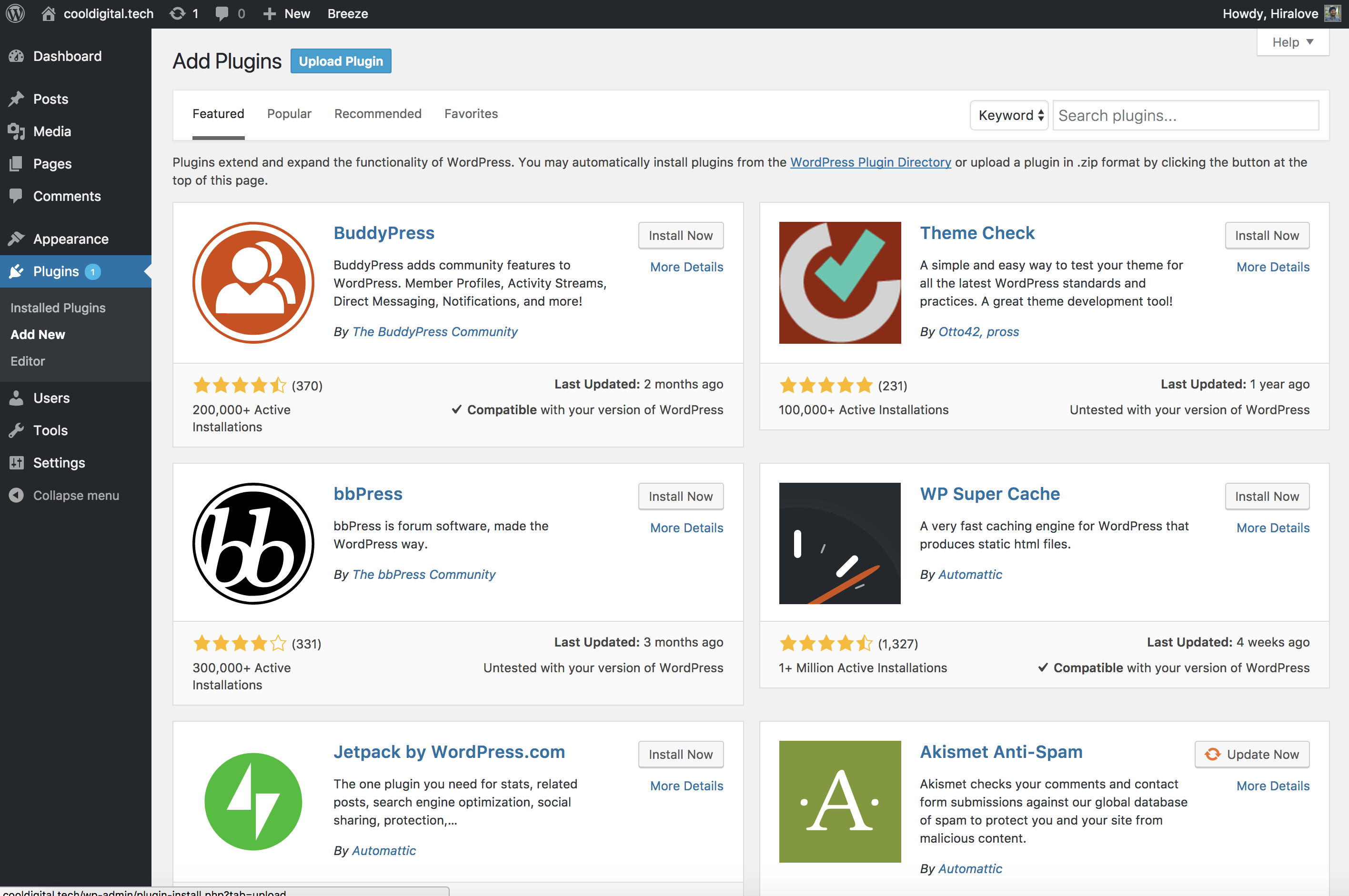1349x896 pixels.
Task: Open comments bubble in admin bar
Action: (x=231, y=14)
